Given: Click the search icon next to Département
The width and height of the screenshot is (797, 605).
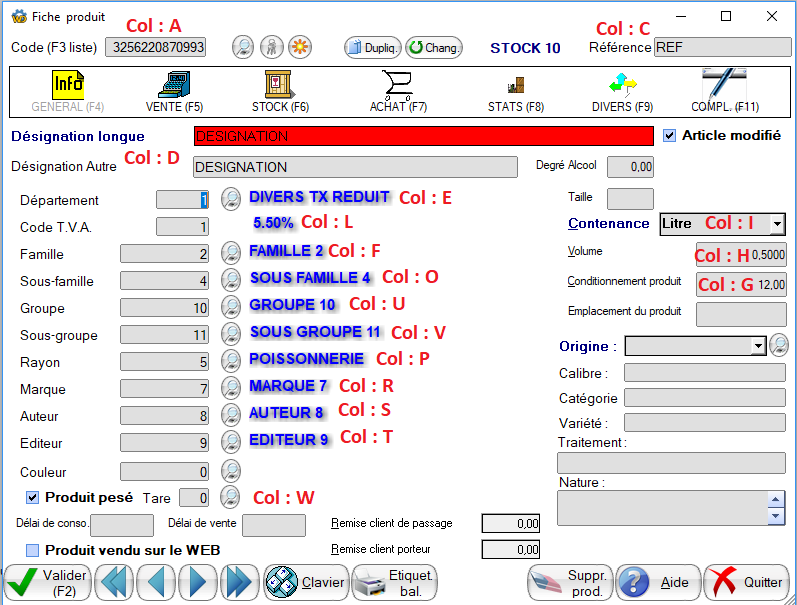Looking at the screenshot, I should [231, 199].
